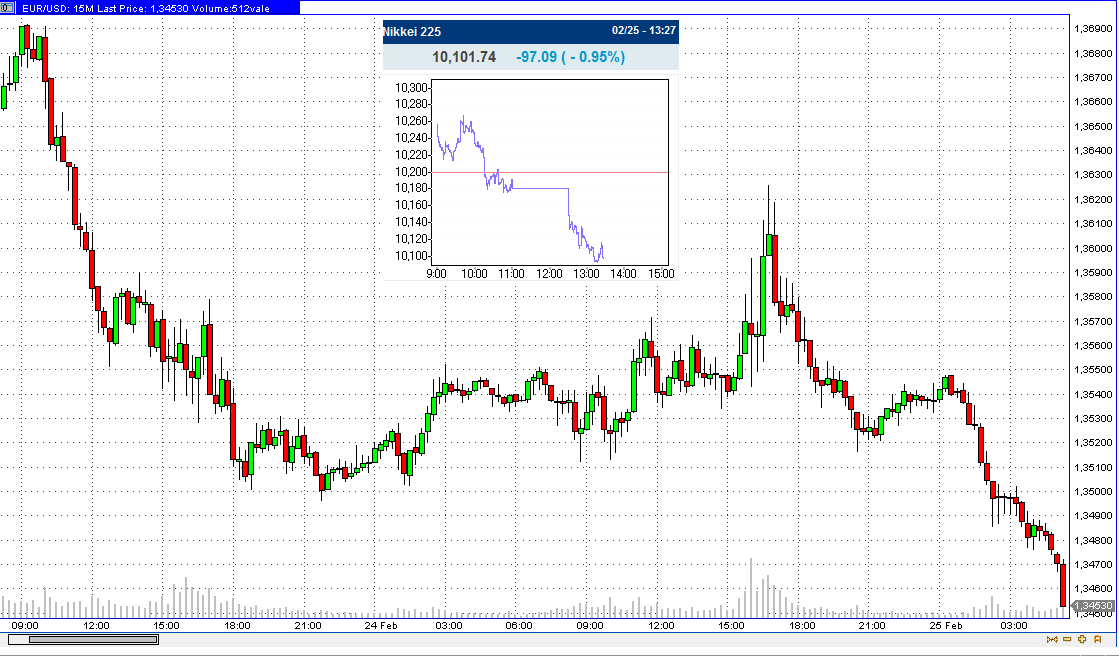This screenshot has height=656, width=1119.
Task: Click the 25 Feb date label on time axis
Action: [946, 625]
